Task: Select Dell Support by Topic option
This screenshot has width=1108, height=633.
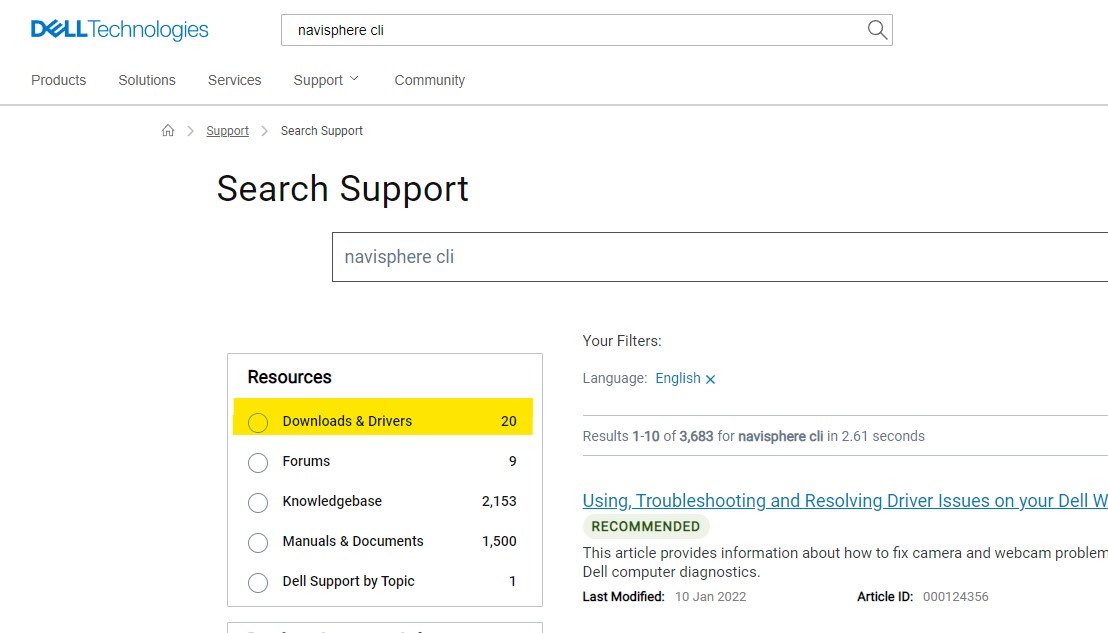Action: click(x=258, y=582)
